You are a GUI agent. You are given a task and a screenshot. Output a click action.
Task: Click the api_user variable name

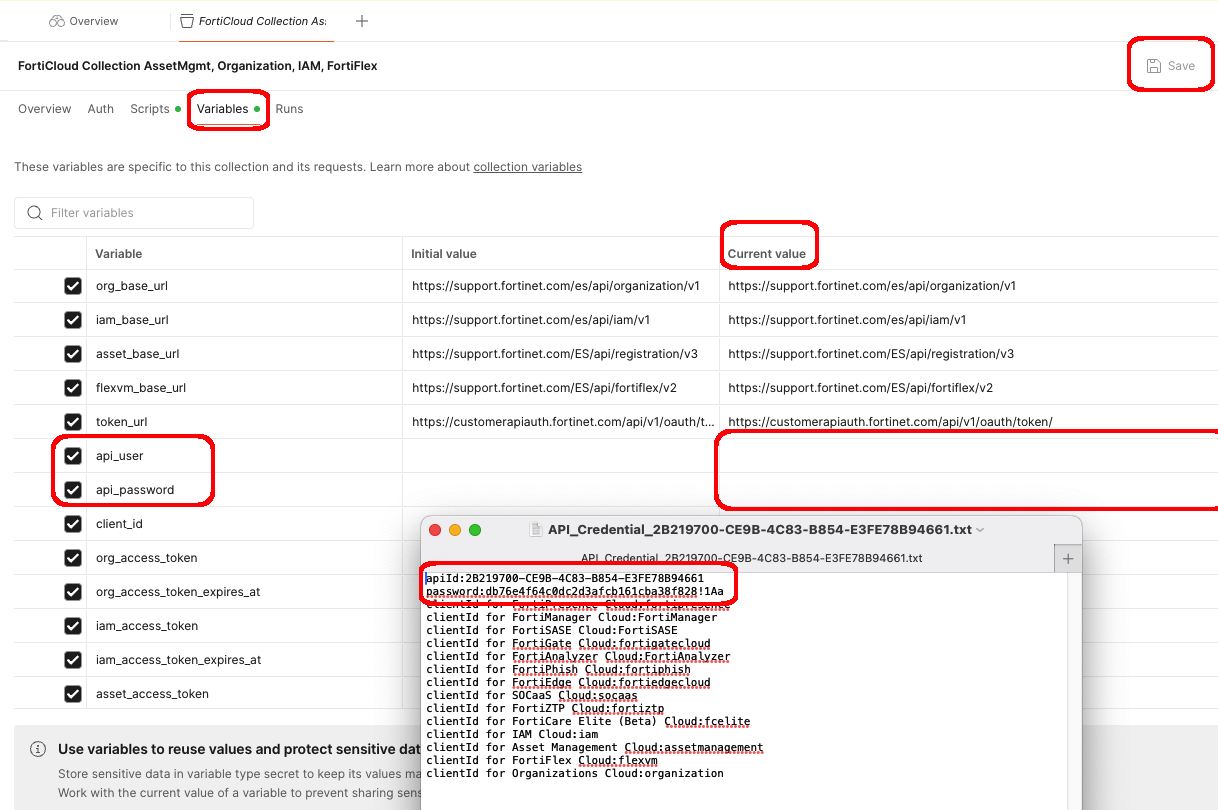click(120, 456)
